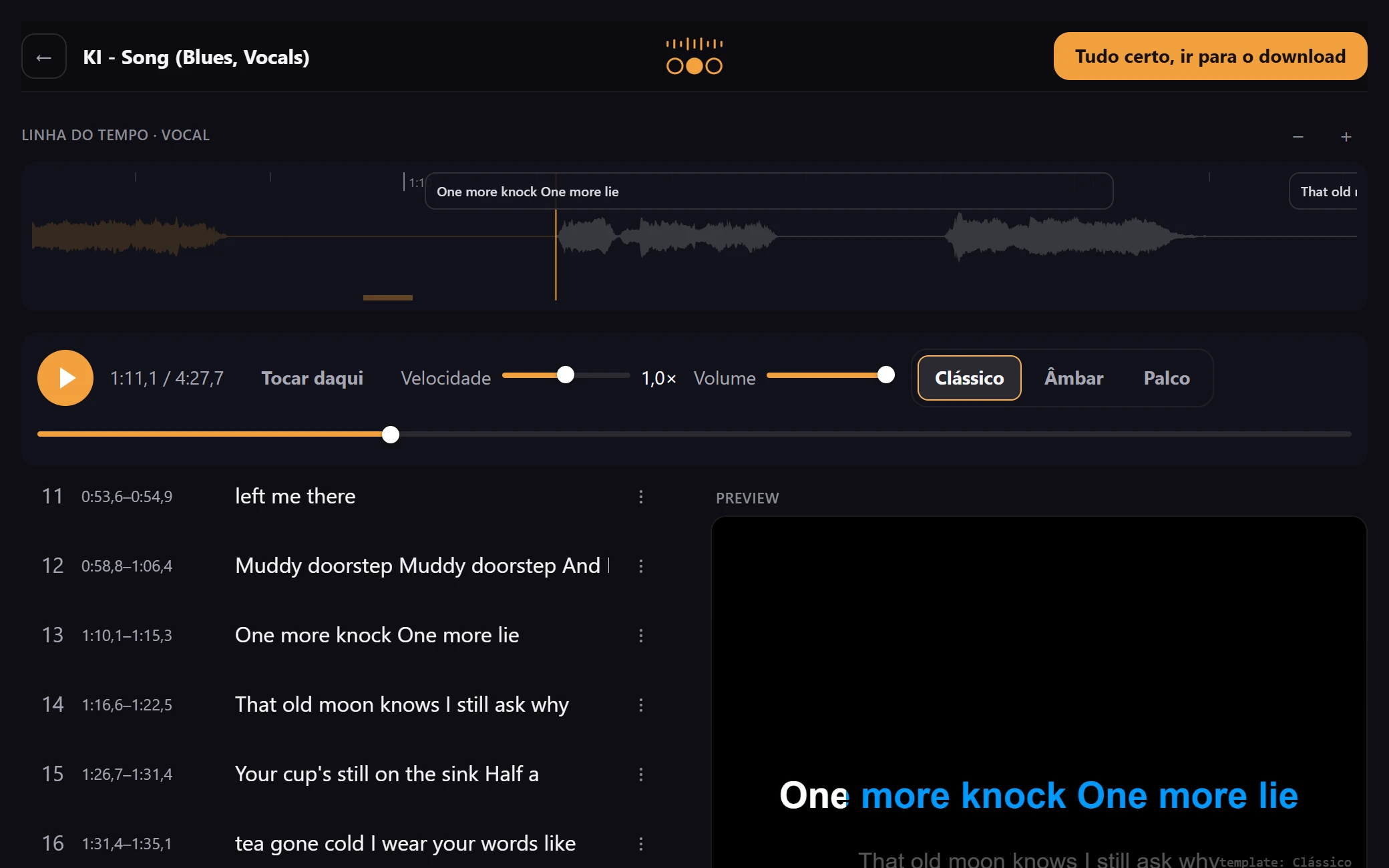Select lyric line 13 'One more knock One more lie'

[377, 636]
